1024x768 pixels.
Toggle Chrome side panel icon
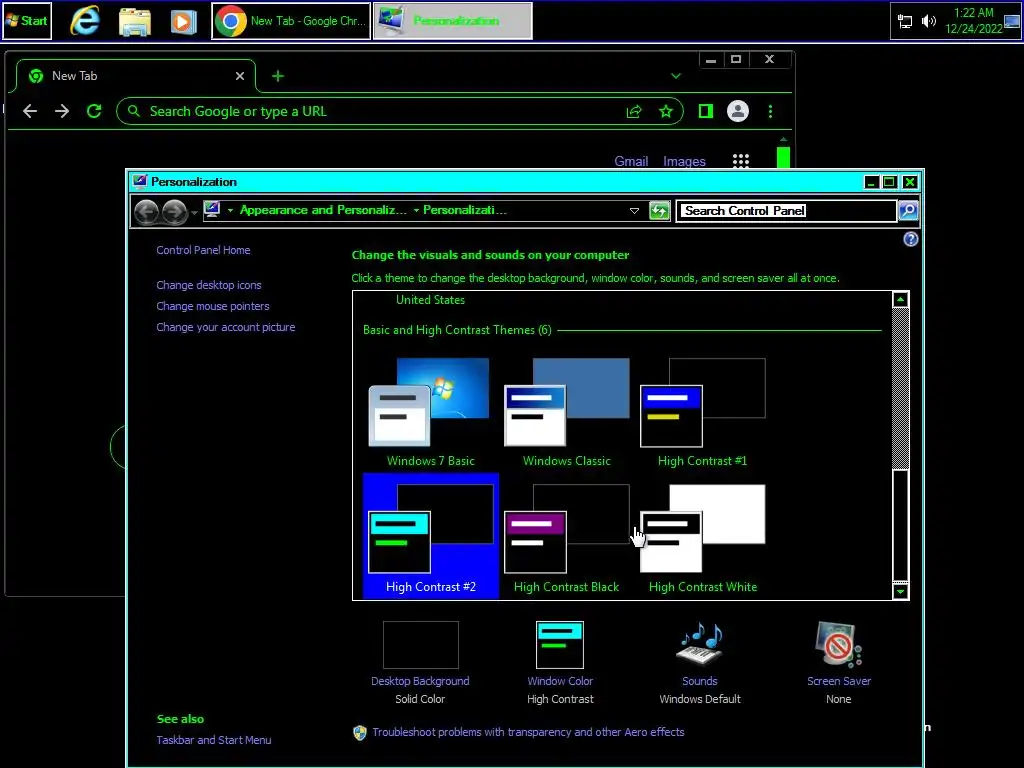tap(705, 112)
